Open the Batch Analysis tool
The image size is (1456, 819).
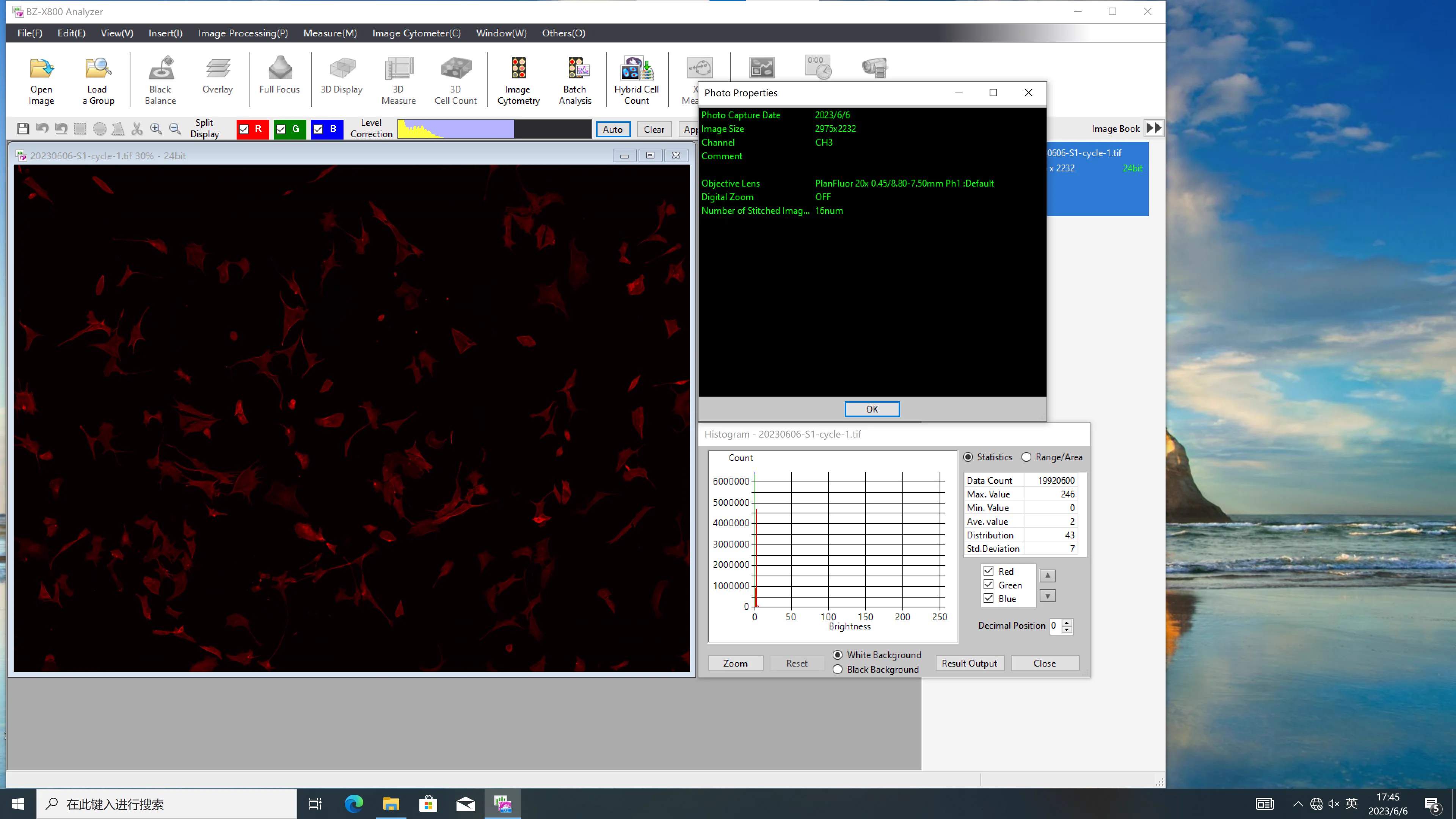(x=575, y=80)
